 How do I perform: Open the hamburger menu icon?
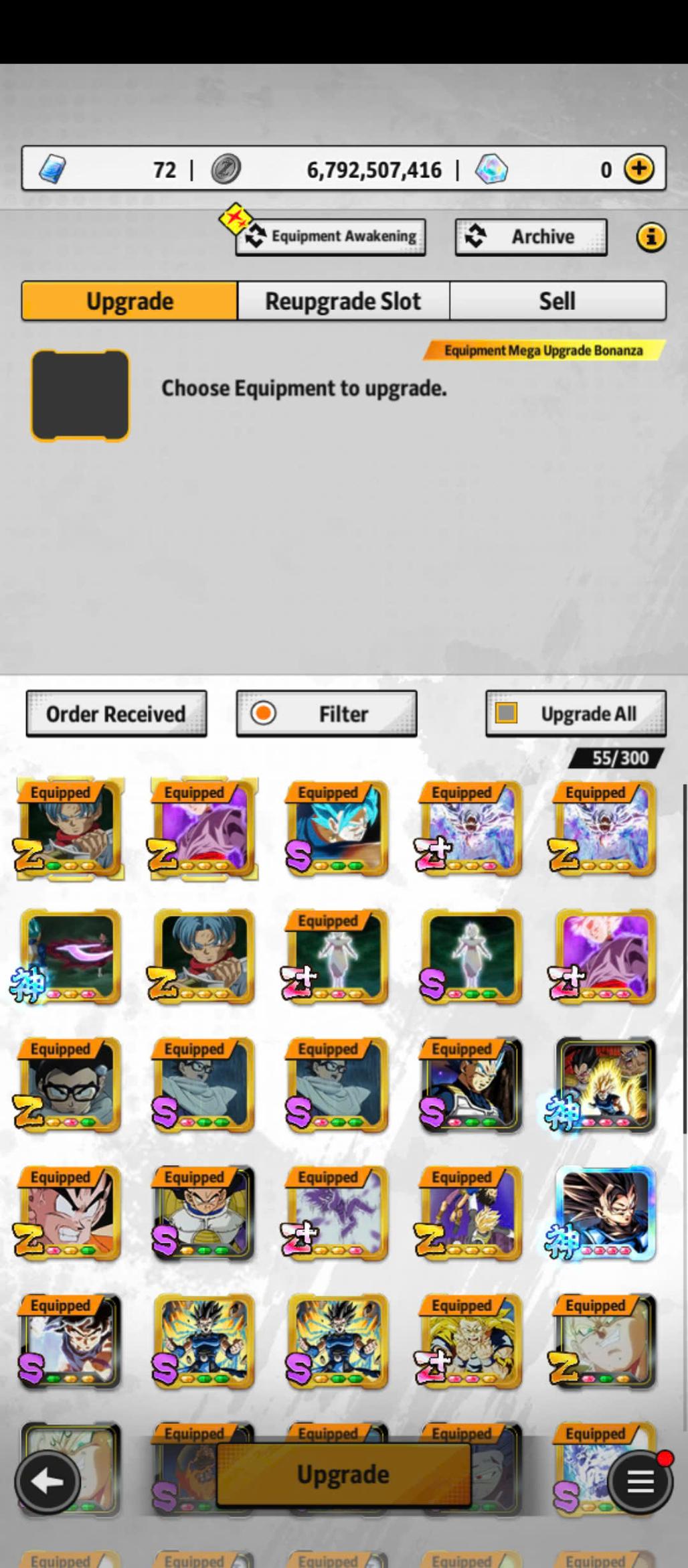pos(640,1482)
